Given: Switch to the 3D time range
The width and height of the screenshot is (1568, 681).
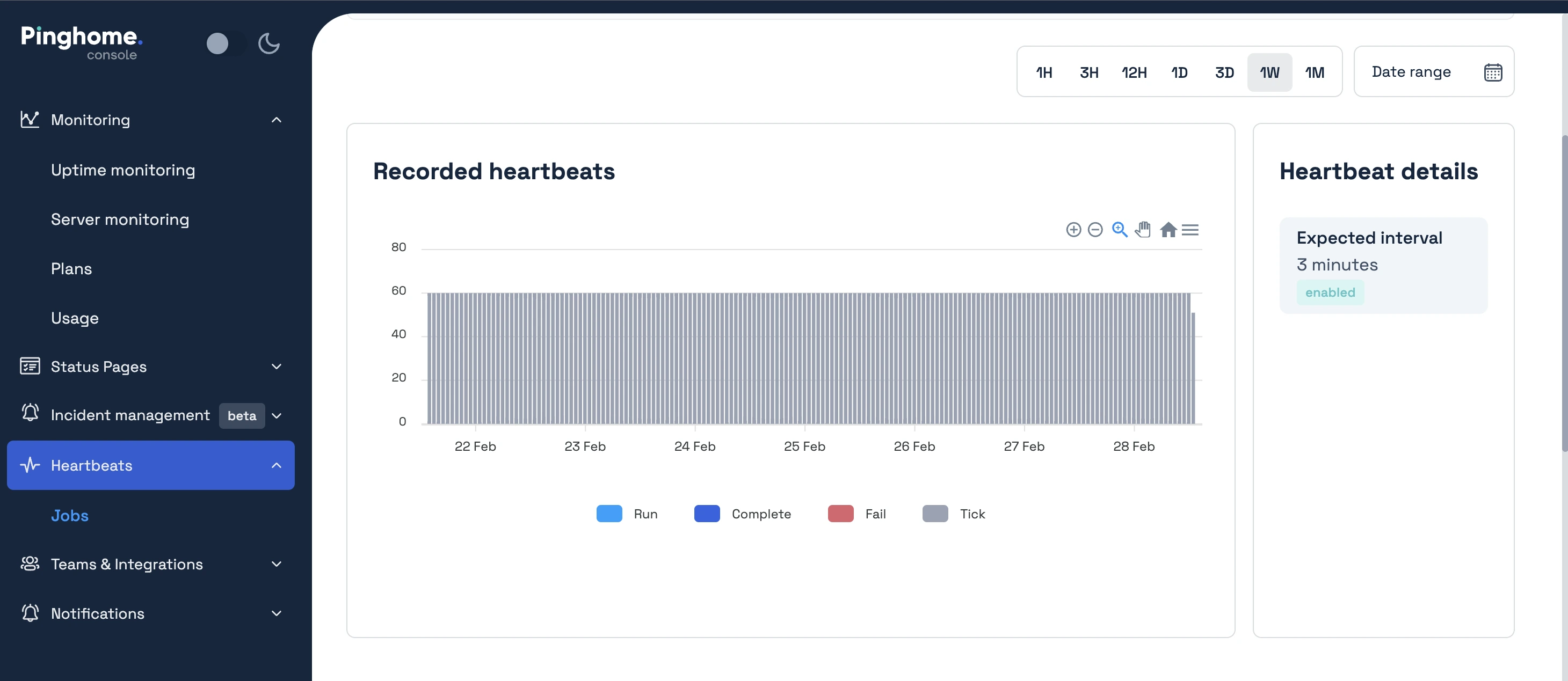Looking at the screenshot, I should point(1224,72).
